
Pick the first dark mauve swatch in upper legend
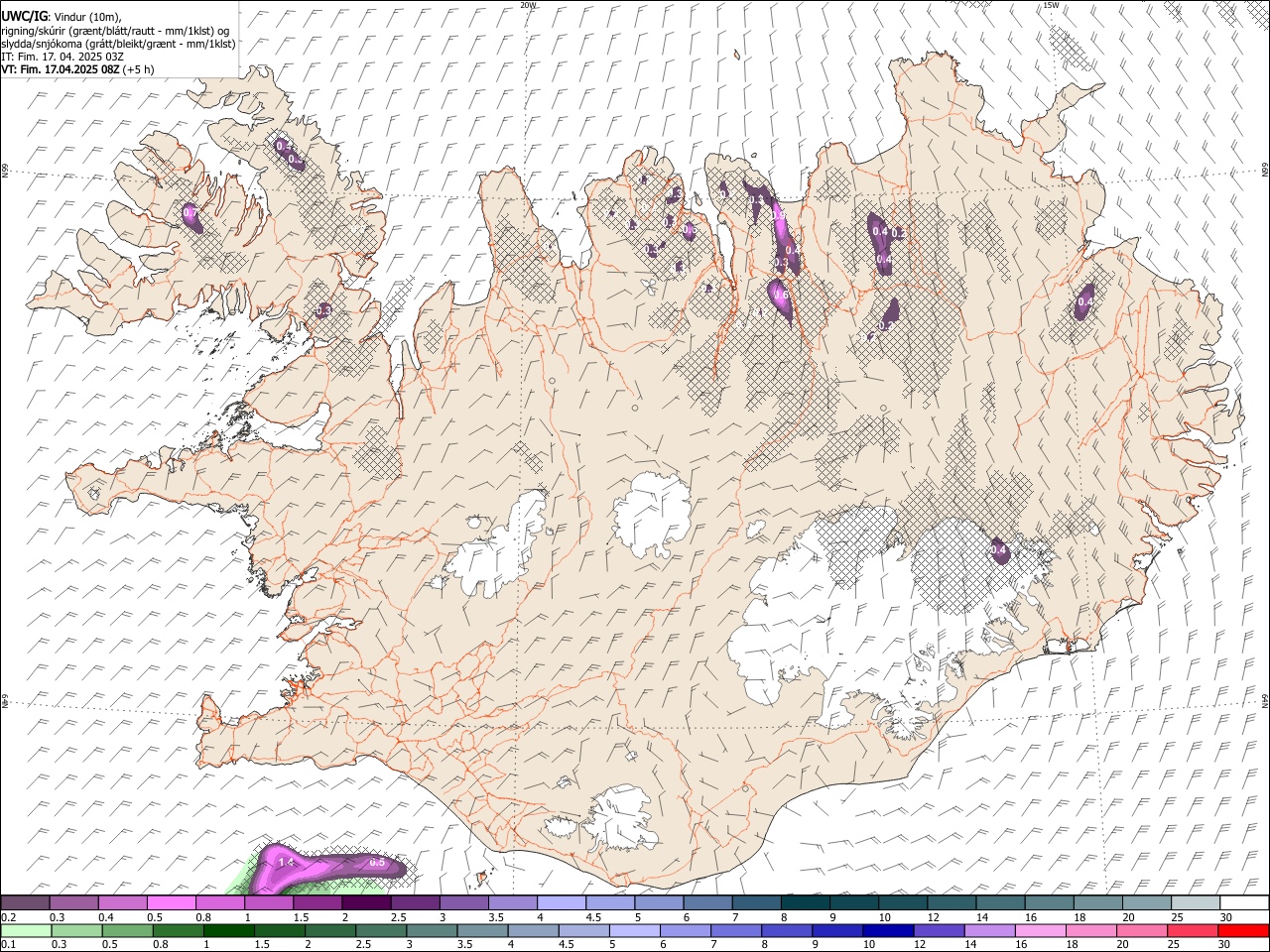[25, 902]
